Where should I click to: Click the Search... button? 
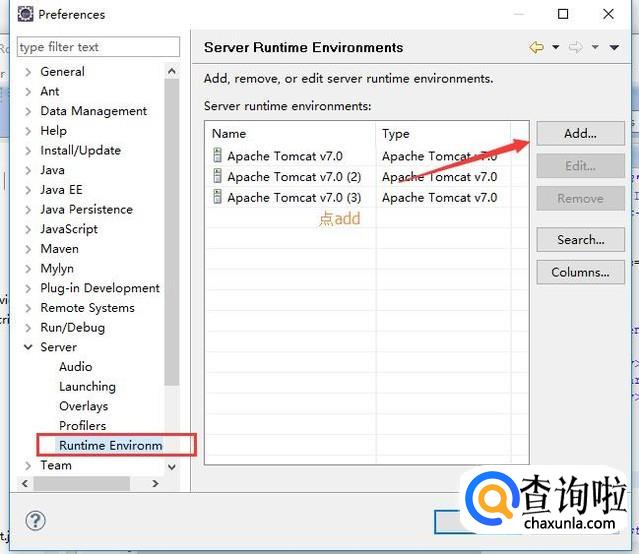580,240
